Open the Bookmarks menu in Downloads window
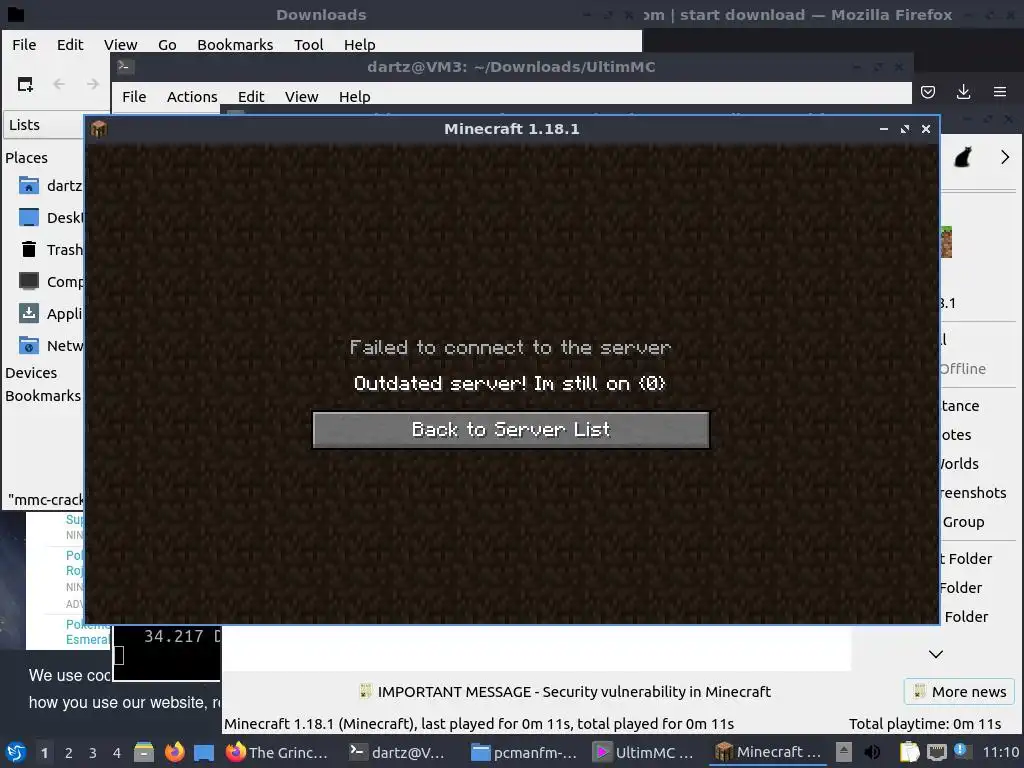Viewport: 1024px width, 768px height. (x=235, y=44)
